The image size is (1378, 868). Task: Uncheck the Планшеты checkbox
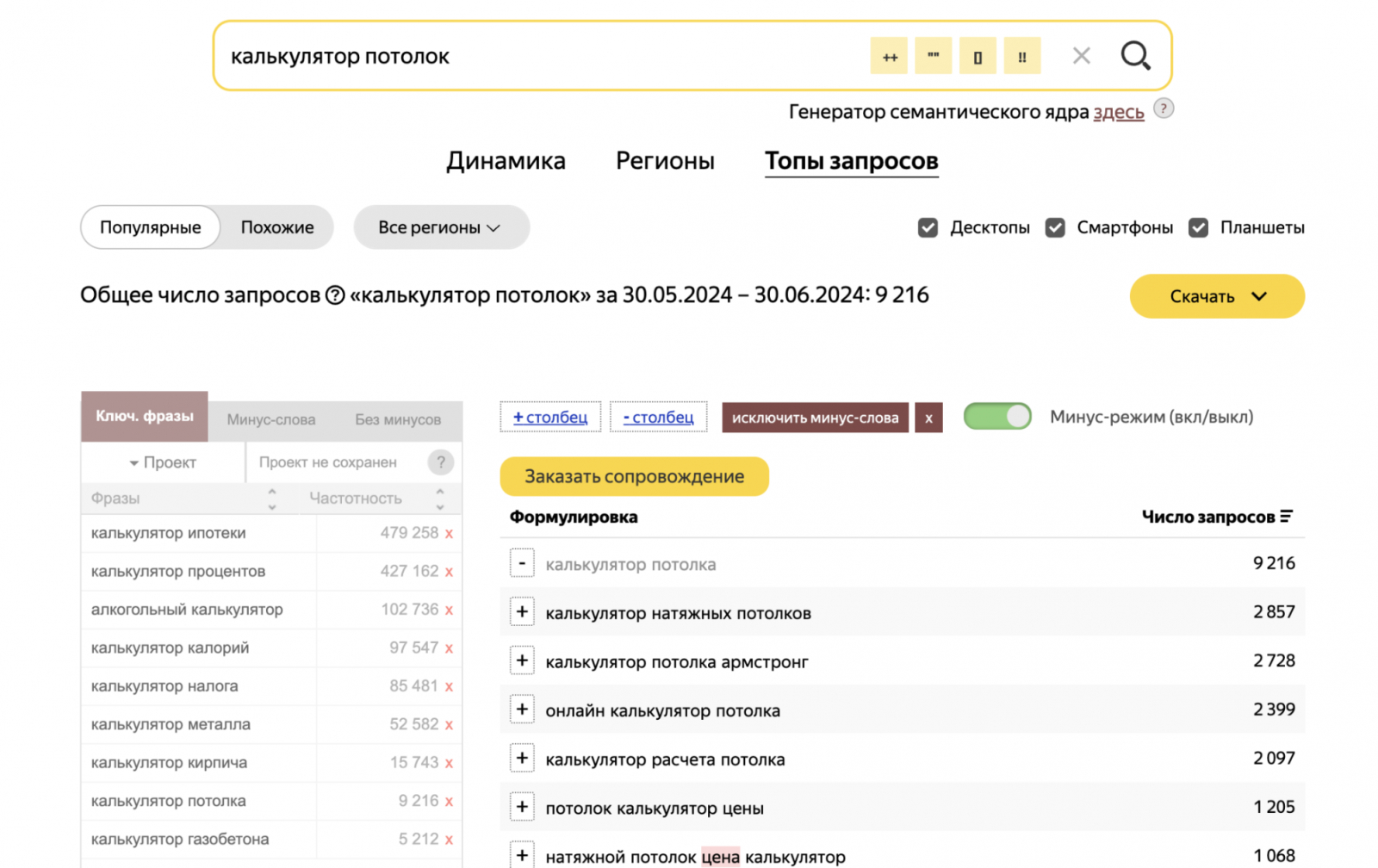pos(1198,227)
